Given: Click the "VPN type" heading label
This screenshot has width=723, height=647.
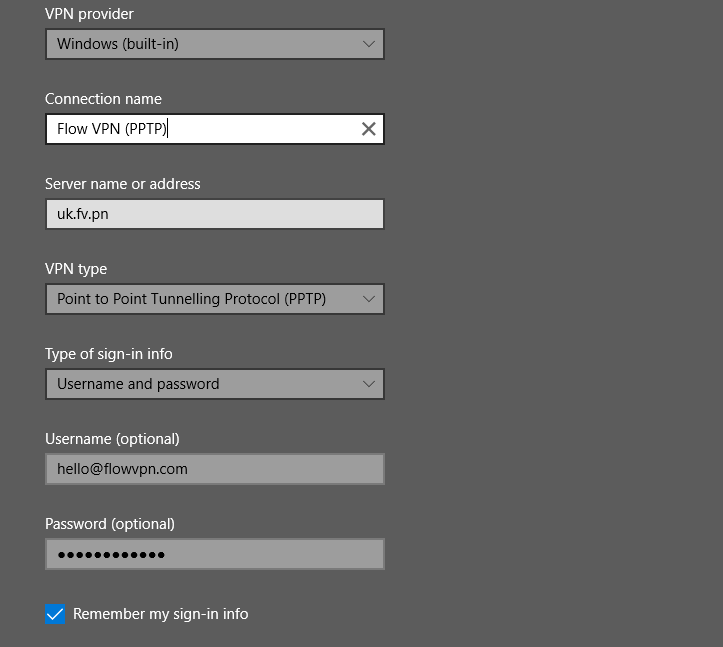Looking at the screenshot, I should (76, 269).
